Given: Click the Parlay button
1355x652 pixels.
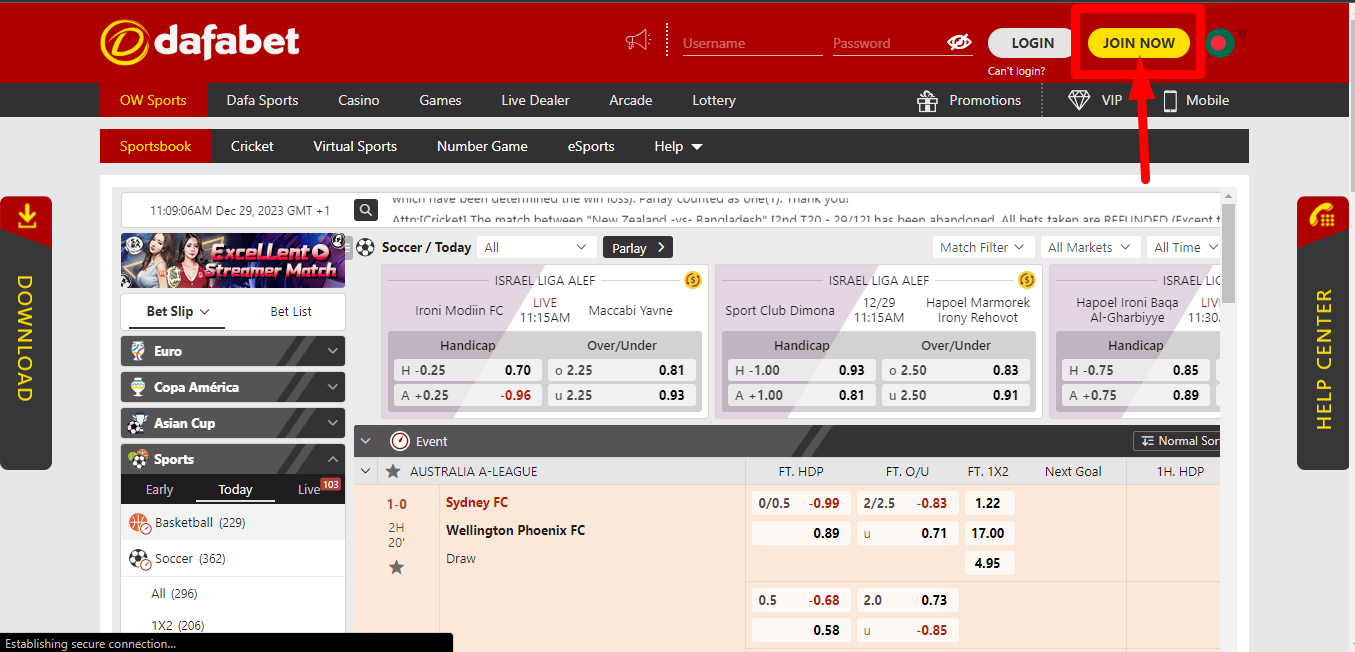Looking at the screenshot, I should [x=638, y=248].
